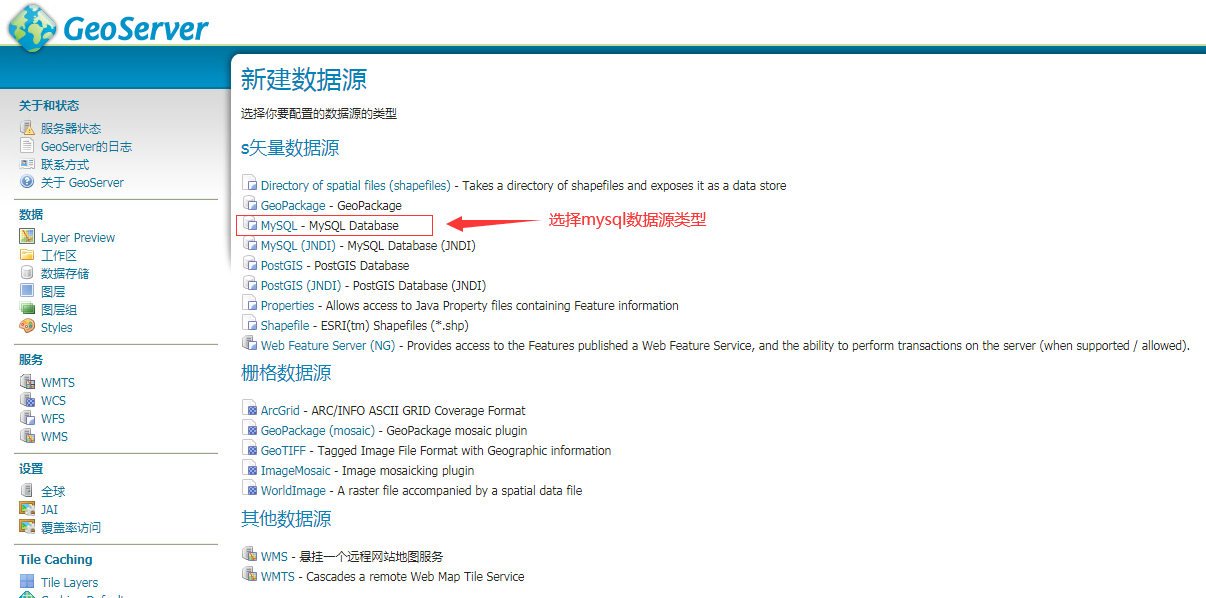Select Shapefile data source
1206x598 pixels.
tap(285, 325)
